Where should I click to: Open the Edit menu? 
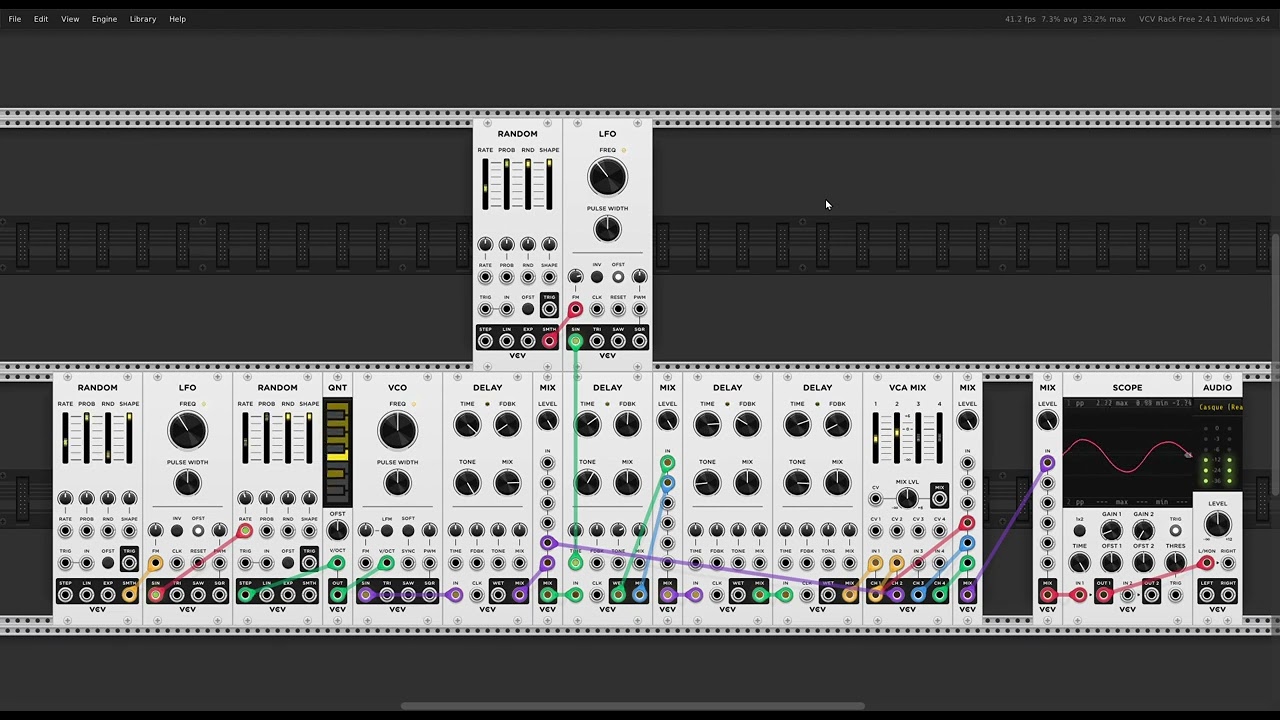[x=41, y=19]
